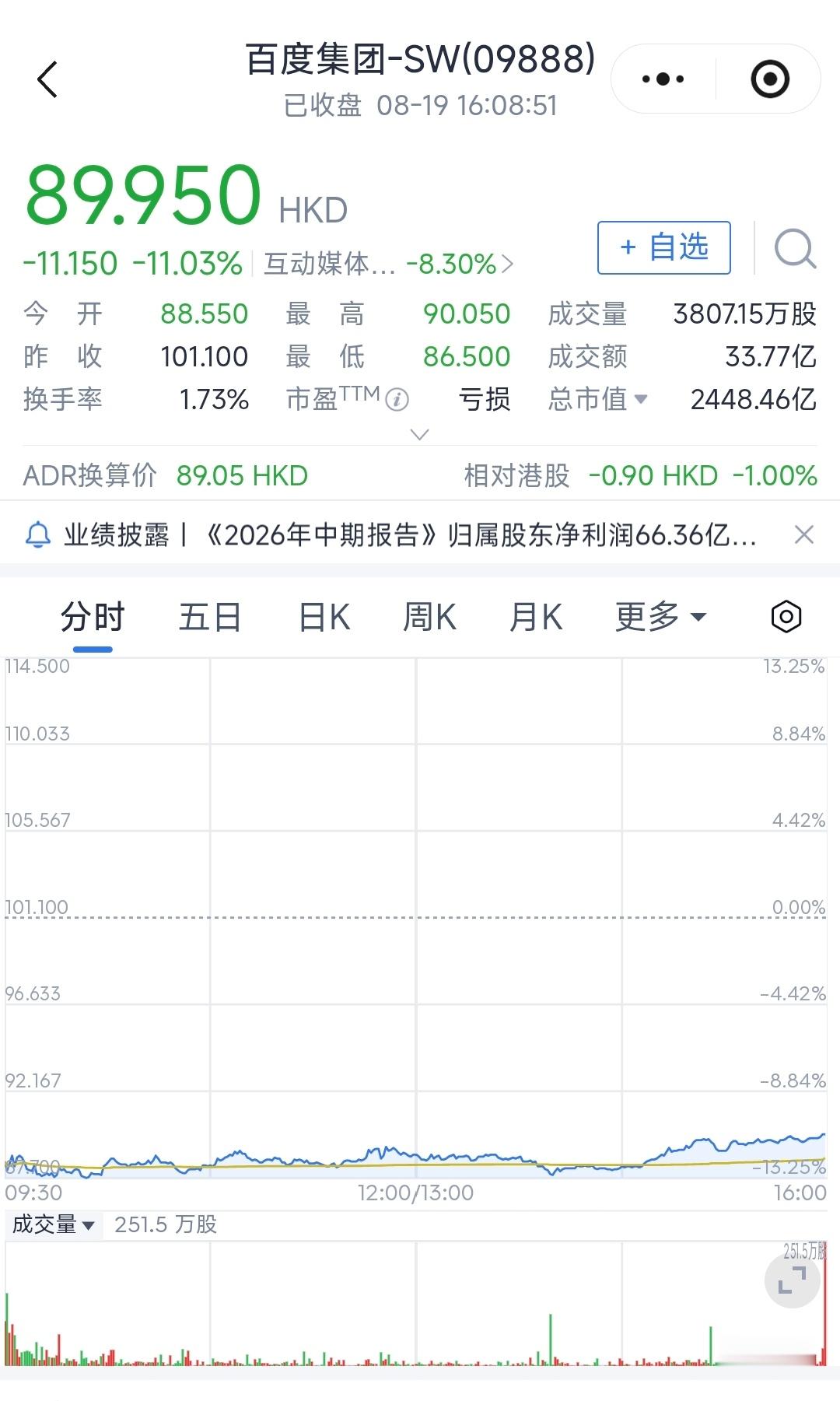The height and width of the screenshot is (1401, 840).
Task: Open the stock search magnifier icon
Action: pos(795,248)
